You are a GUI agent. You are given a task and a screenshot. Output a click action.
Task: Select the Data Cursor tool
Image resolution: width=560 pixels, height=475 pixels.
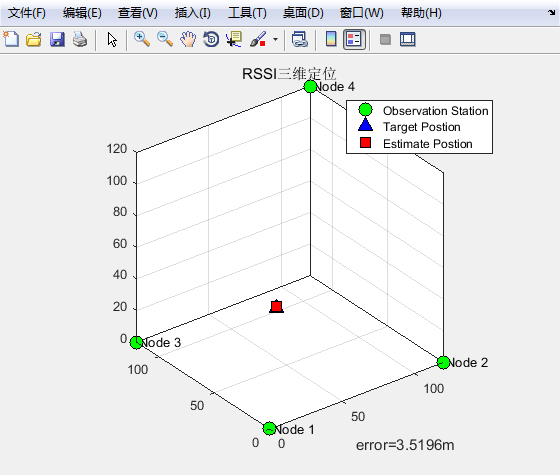click(x=234, y=39)
